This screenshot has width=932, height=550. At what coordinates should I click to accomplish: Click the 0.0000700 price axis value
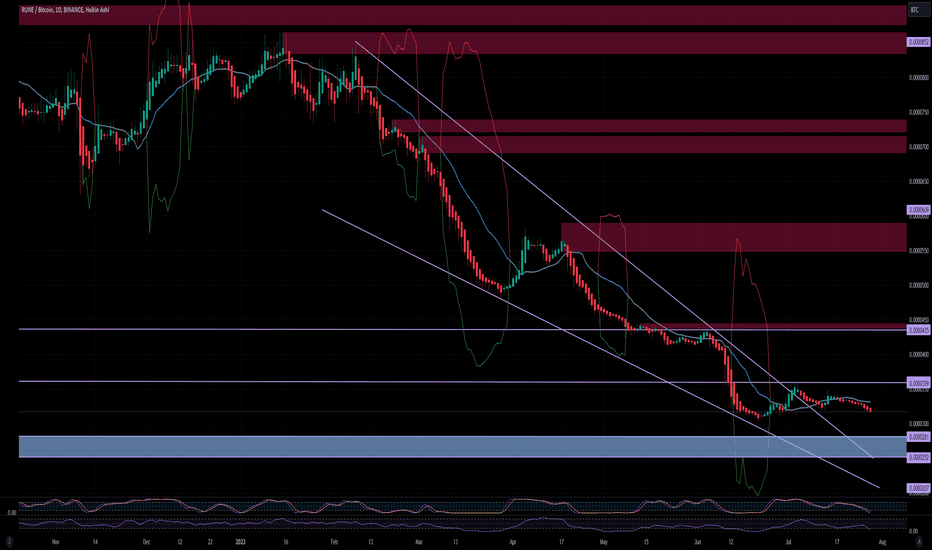[x=919, y=146]
